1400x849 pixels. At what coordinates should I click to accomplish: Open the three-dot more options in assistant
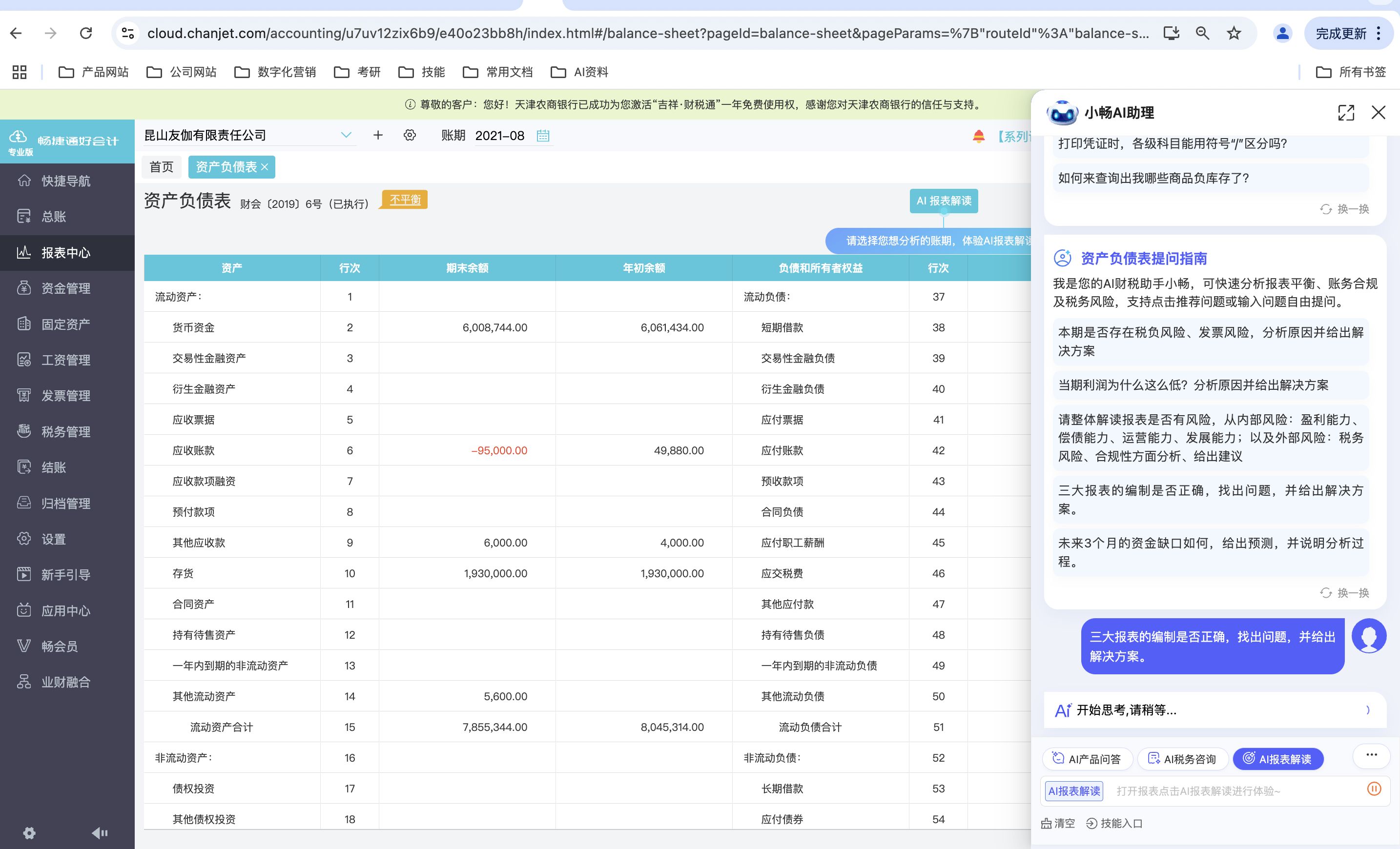click(x=1372, y=755)
